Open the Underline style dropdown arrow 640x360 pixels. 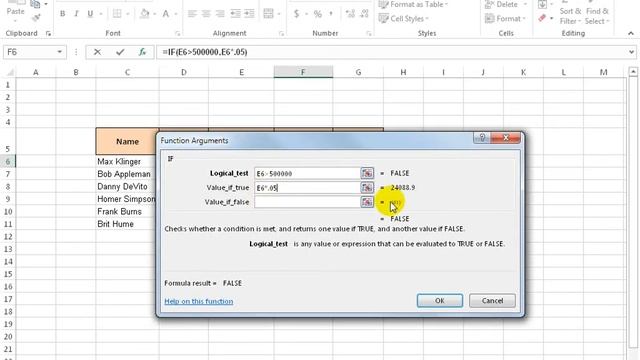(100, 14)
